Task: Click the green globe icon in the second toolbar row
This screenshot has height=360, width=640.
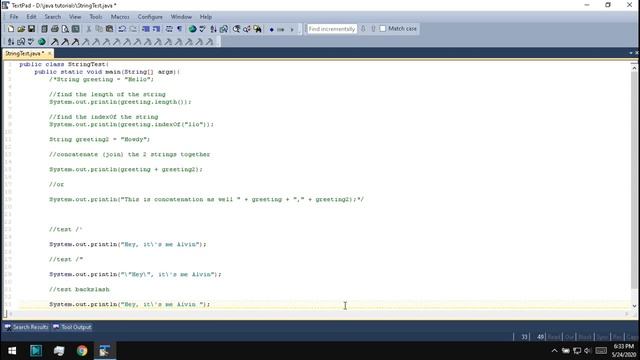Action: point(42,42)
